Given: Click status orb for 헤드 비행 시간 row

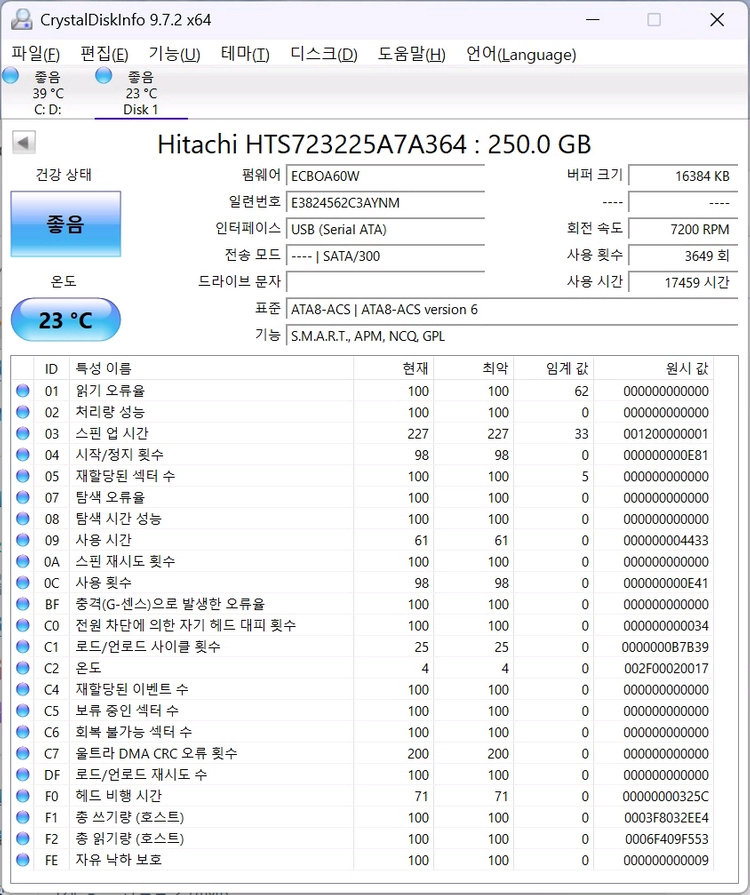Looking at the screenshot, I should tap(23, 795).
